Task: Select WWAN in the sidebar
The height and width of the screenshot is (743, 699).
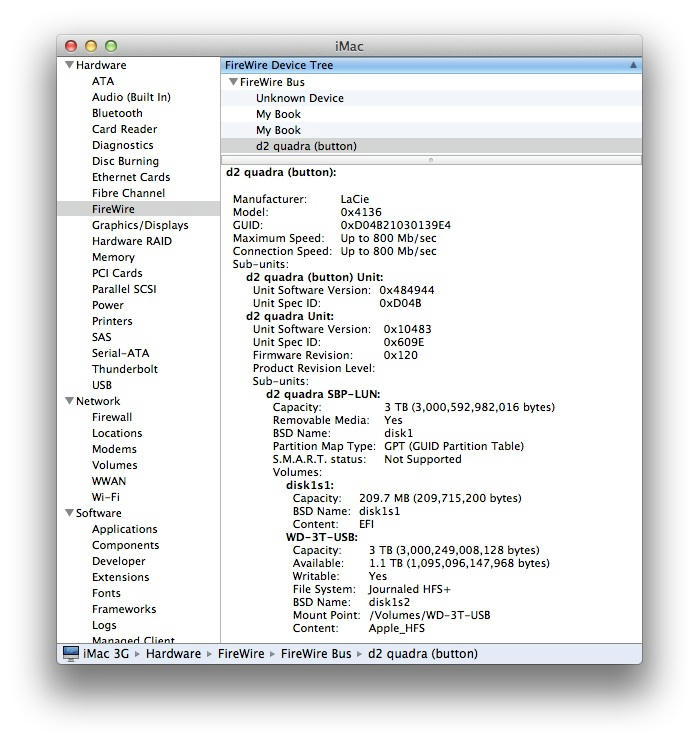Action: pyautogui.click(x=109, y=481)
